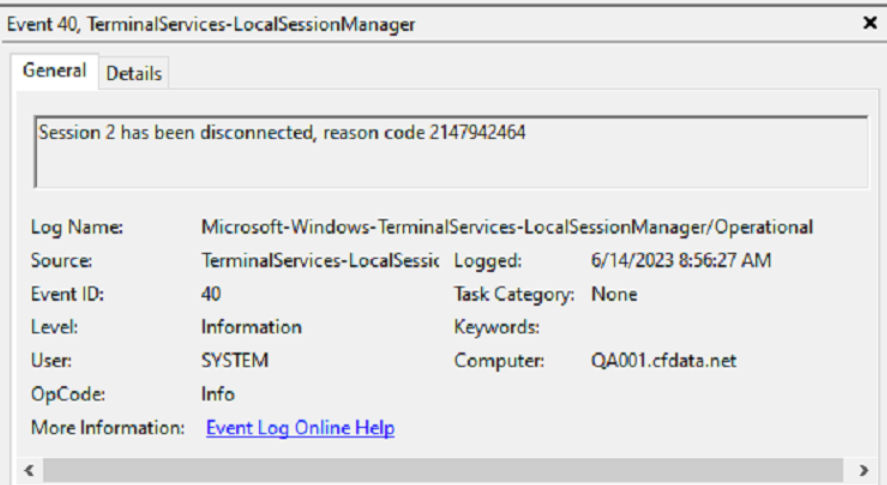Close the Event 40 properties pane
887x485 pixels.
pos(869,23)
